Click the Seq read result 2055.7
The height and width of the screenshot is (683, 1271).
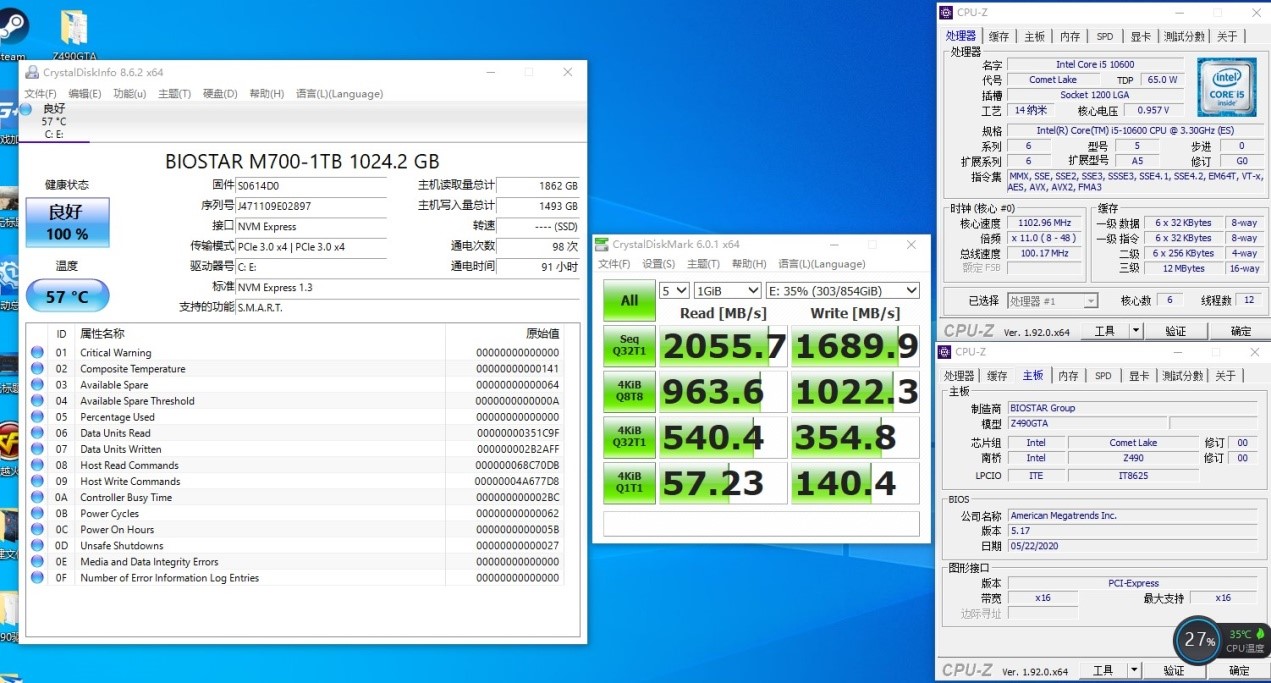click(724, 346)
